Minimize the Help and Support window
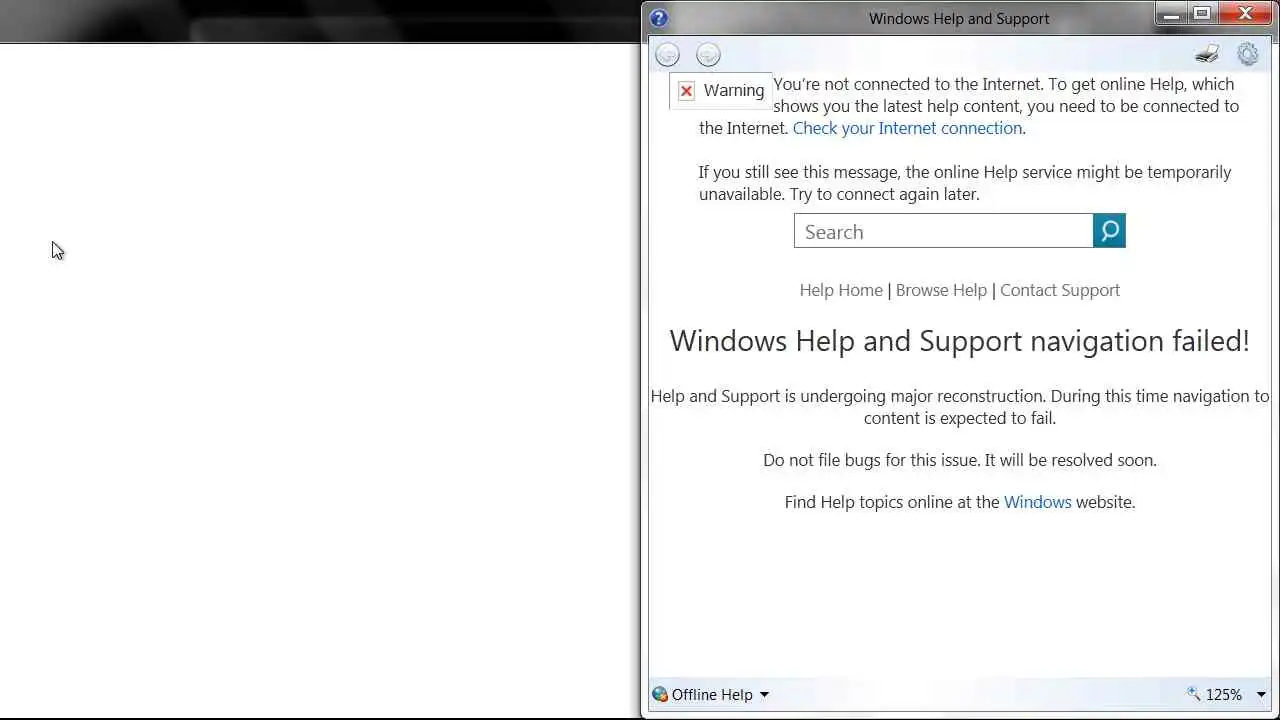Viewport: 1280px width, 720px height. (1170, 14)
